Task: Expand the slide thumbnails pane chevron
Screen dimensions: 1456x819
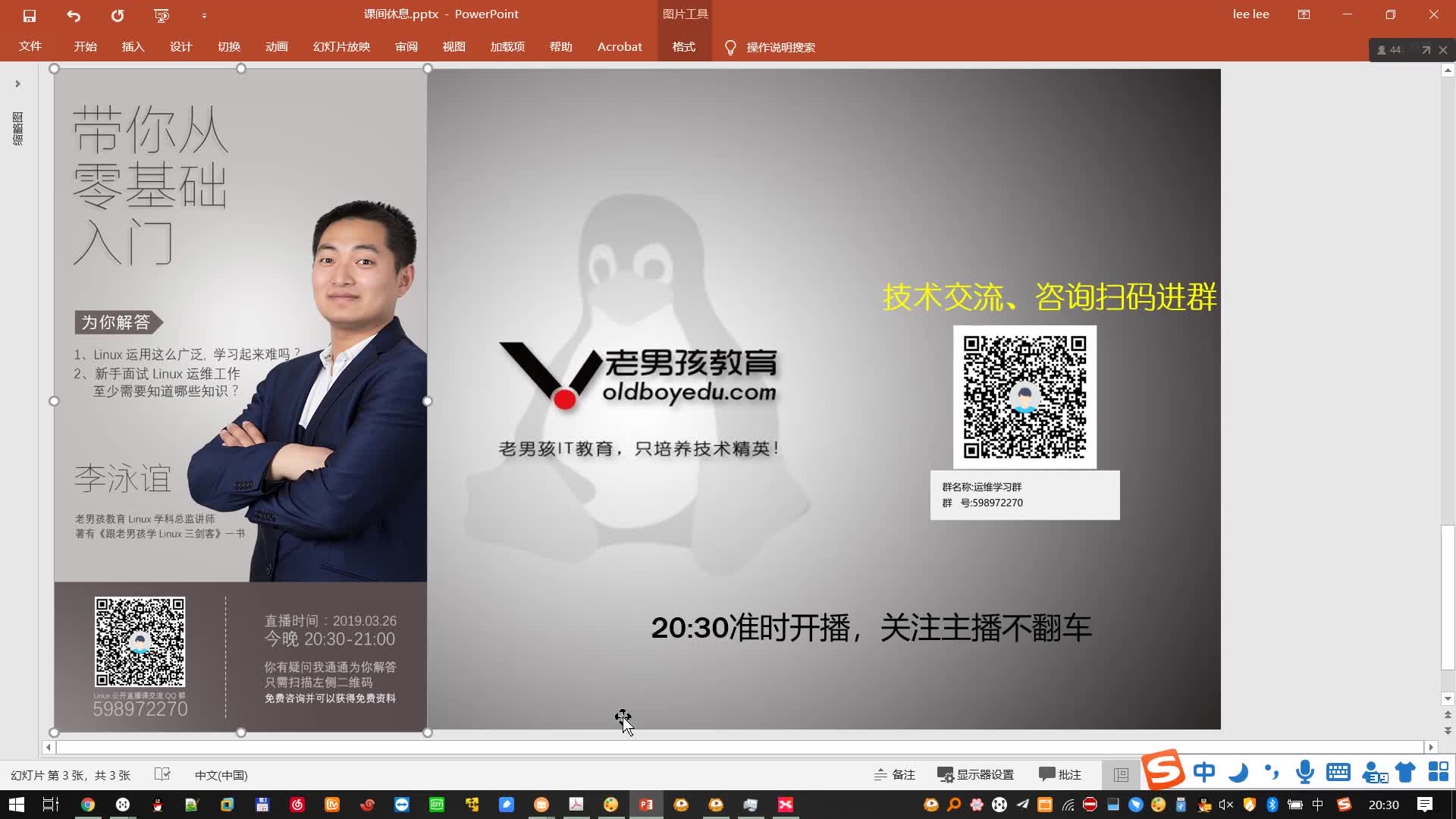Action: coord(17,84)
